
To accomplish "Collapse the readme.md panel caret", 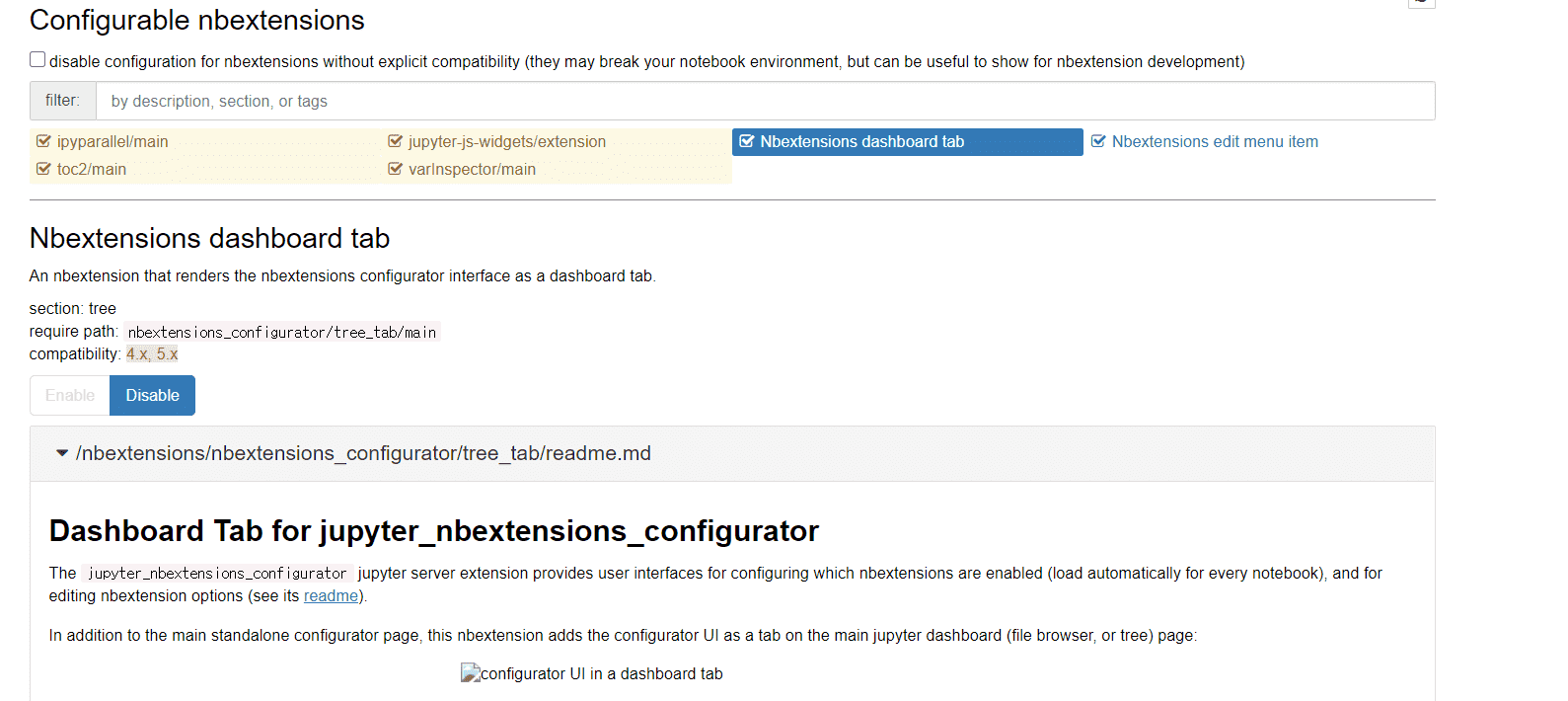I will [x=62, y=453].
